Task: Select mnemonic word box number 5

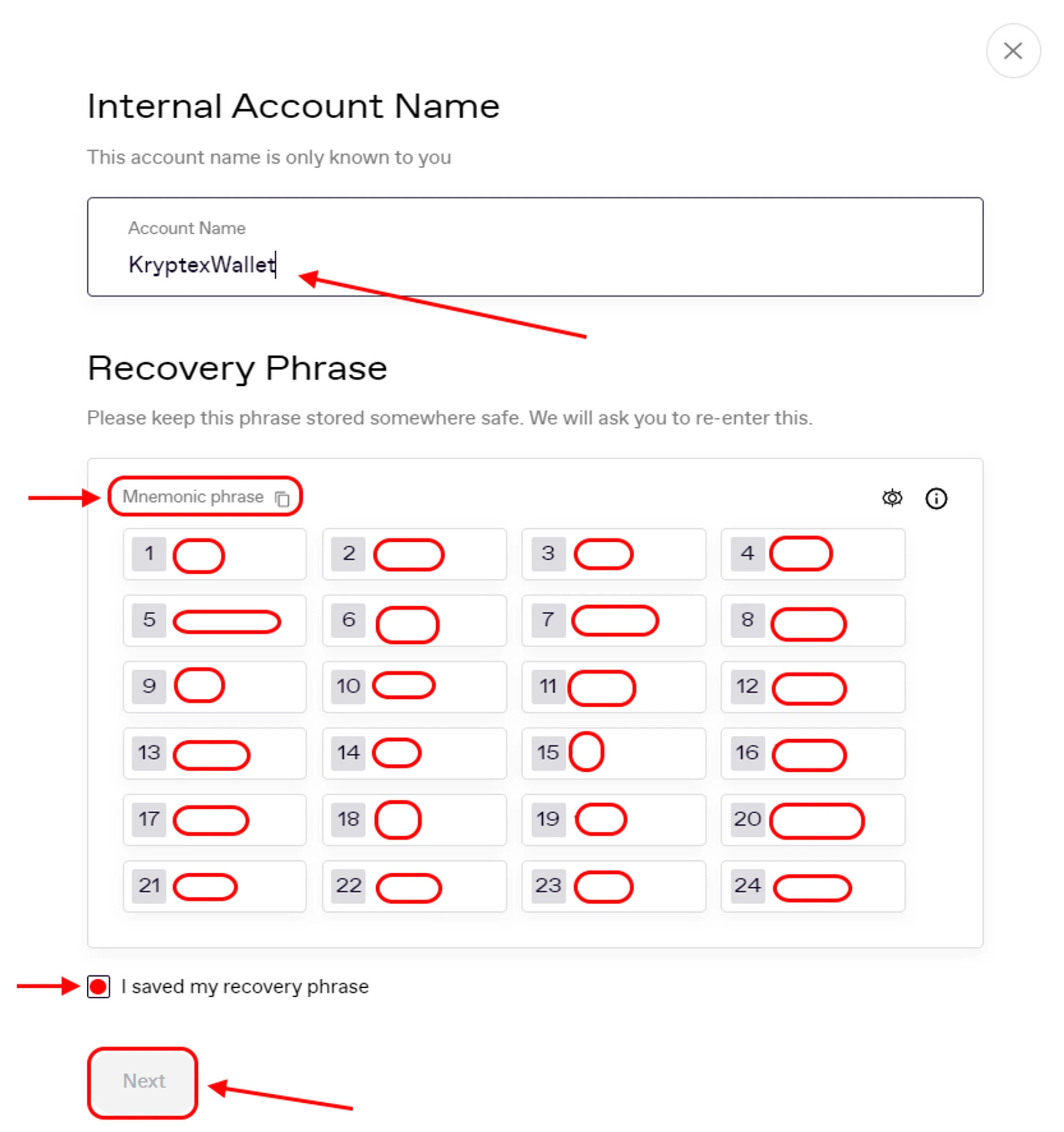Action: tap(214, 621)
